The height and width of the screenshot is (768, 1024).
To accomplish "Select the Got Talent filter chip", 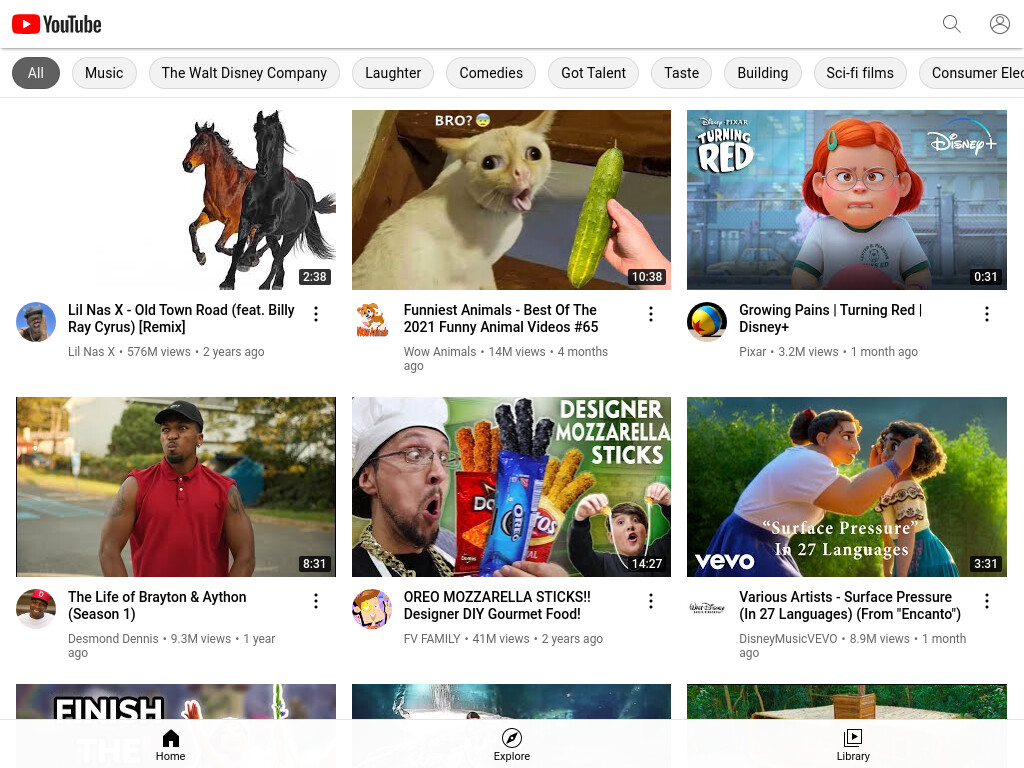I will pyautogui.click(x=593, y=73).
